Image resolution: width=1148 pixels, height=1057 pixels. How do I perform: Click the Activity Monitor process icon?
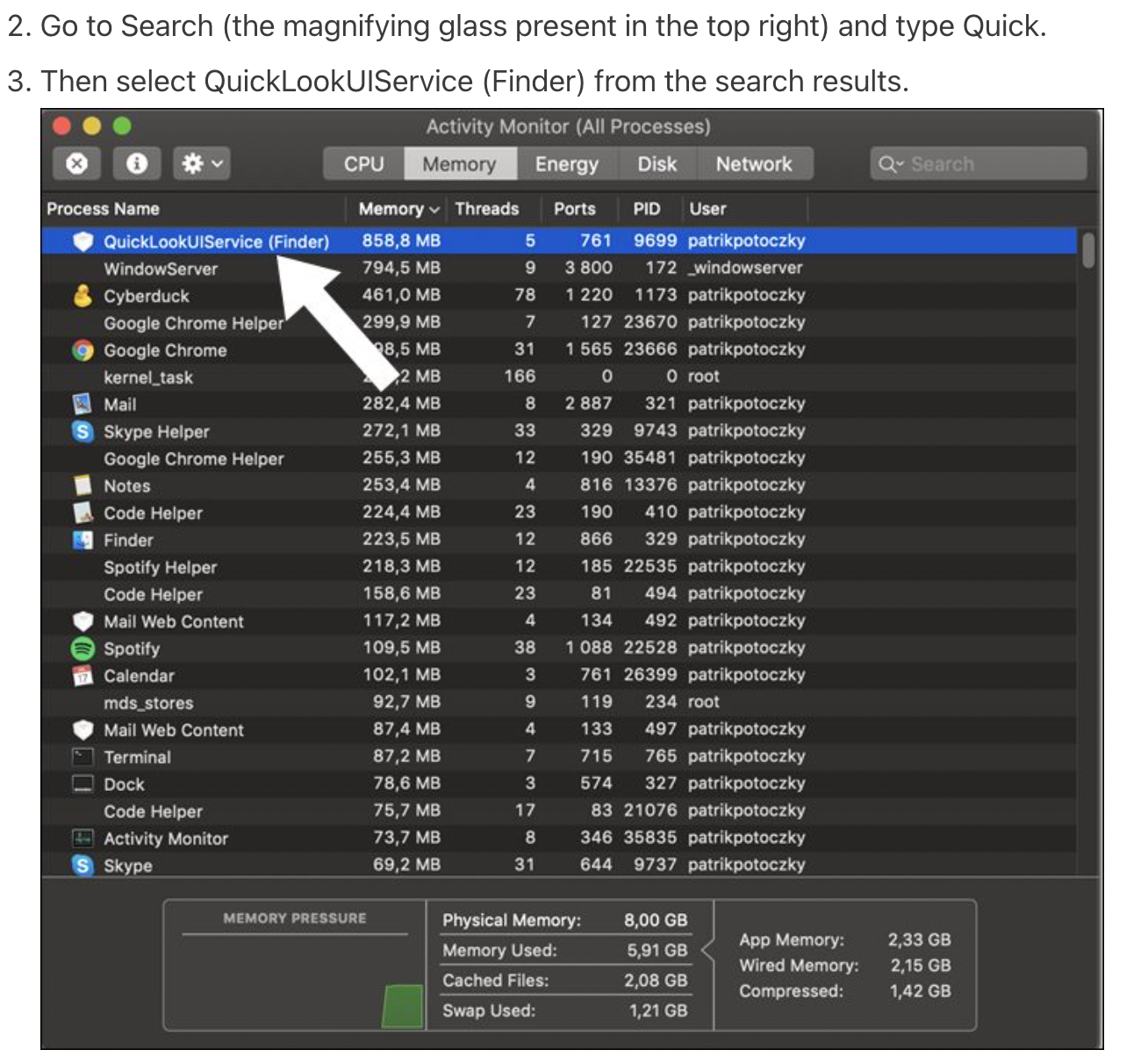(83, 838)
